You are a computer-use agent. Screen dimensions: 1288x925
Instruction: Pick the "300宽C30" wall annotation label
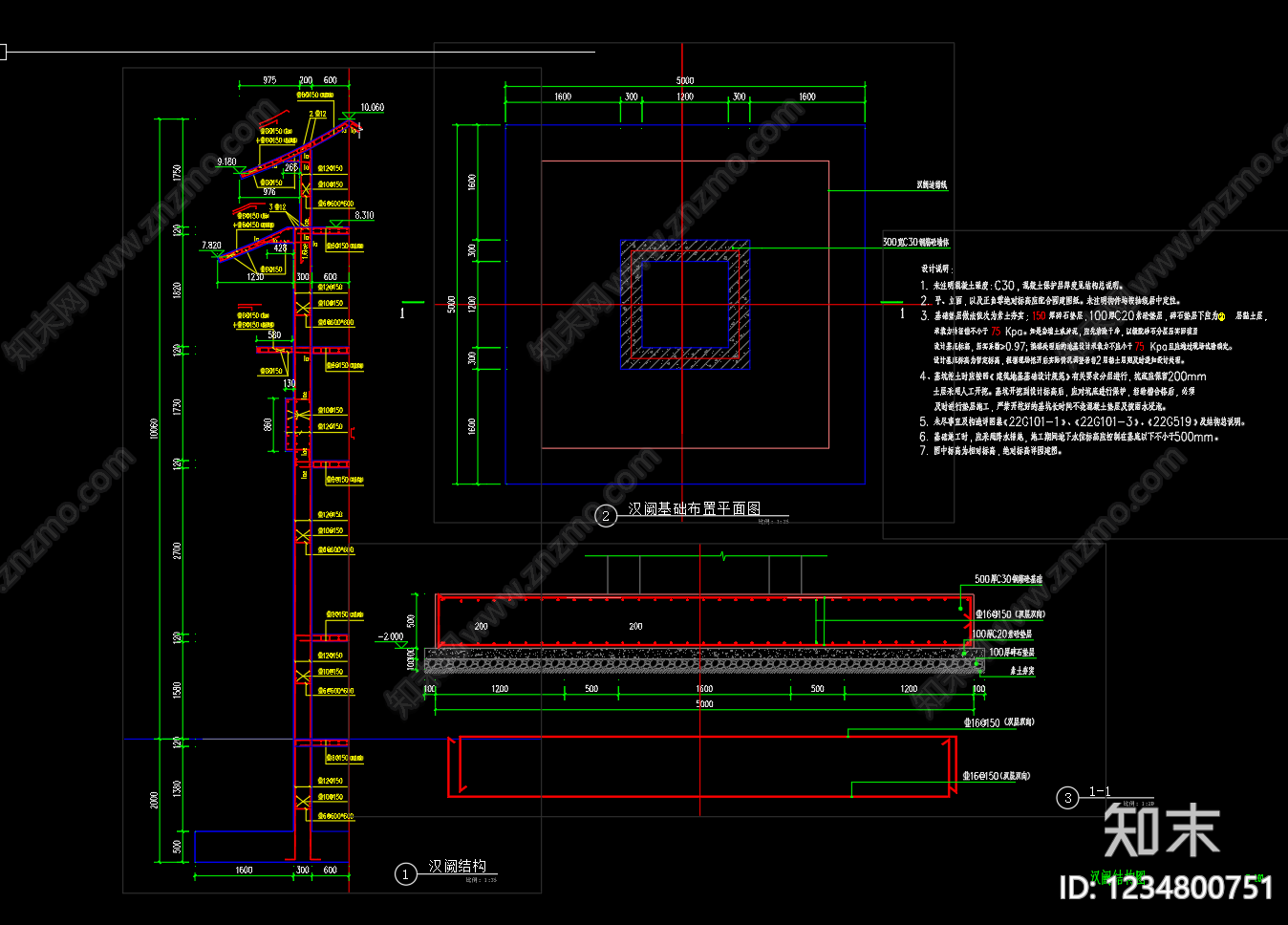click(x=915, y=242)
